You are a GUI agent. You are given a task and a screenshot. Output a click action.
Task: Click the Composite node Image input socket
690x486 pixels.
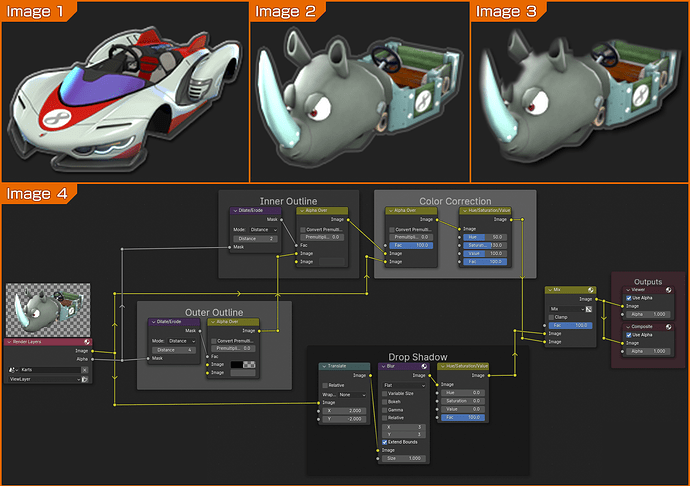point(622,343)
